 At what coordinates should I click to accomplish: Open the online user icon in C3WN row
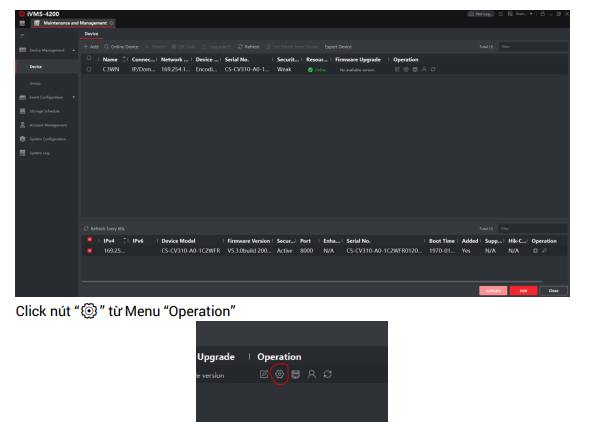pos(424,69)
